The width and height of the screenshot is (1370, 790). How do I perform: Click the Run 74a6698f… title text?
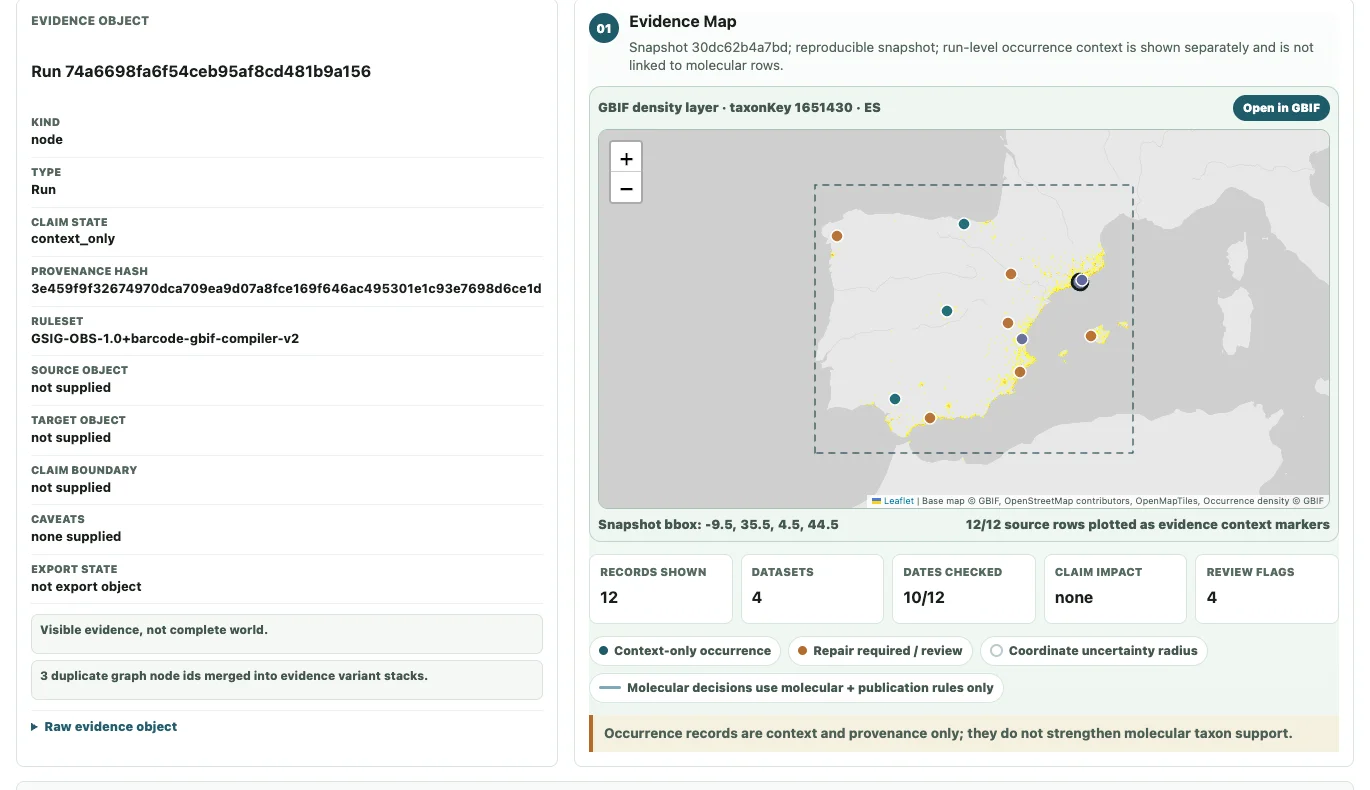pos(201,72)
